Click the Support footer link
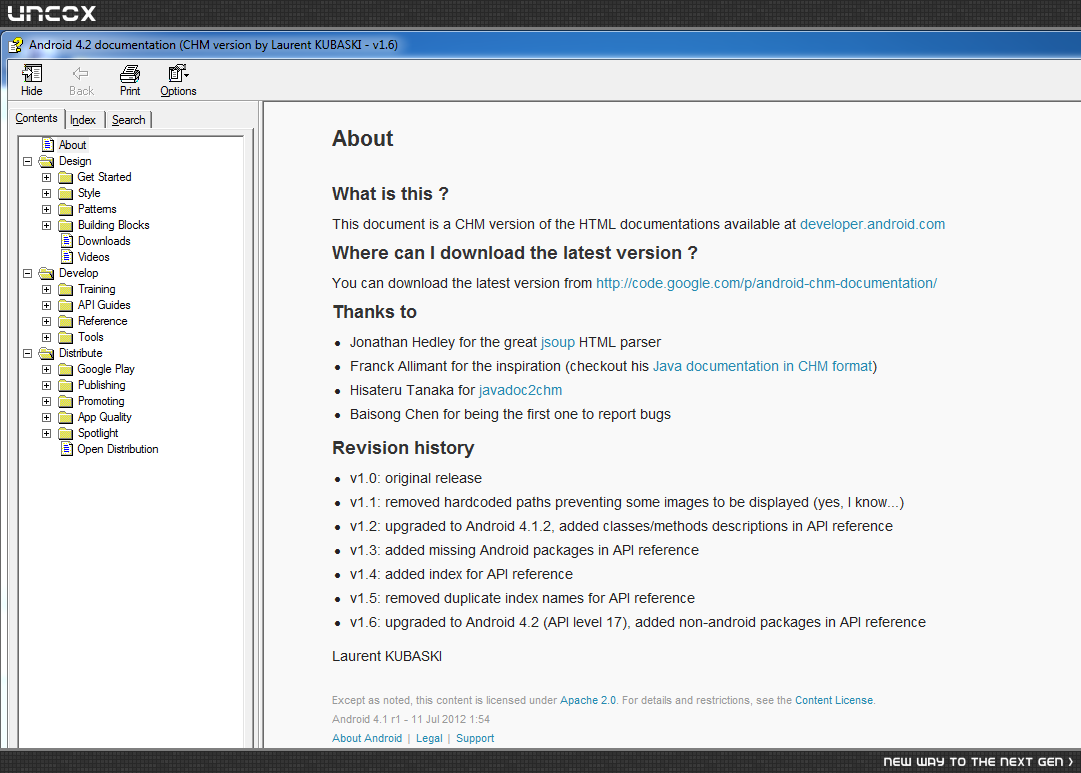Viewport: 1081px width, 773px height. (x=475, y=738)
